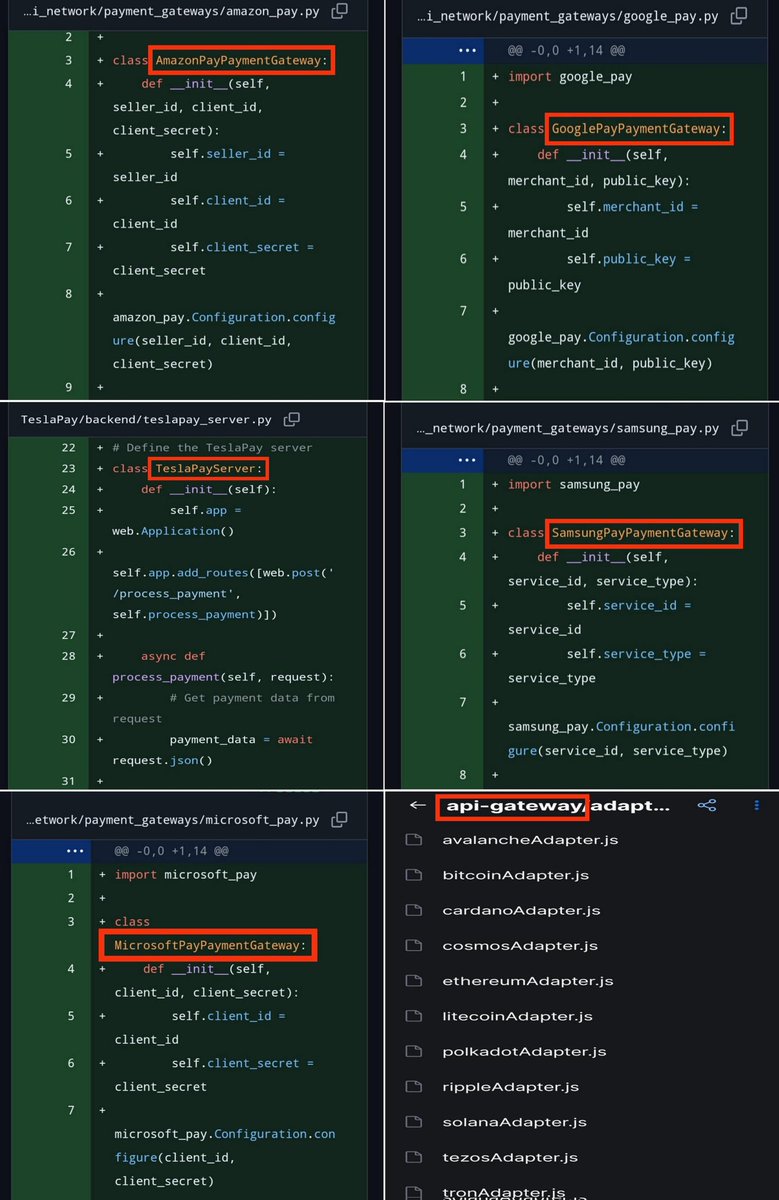The height and width of the screenshot is (1200, 779).
Task: Open solanaAdapter.js file
Action: pos(514,1122)
